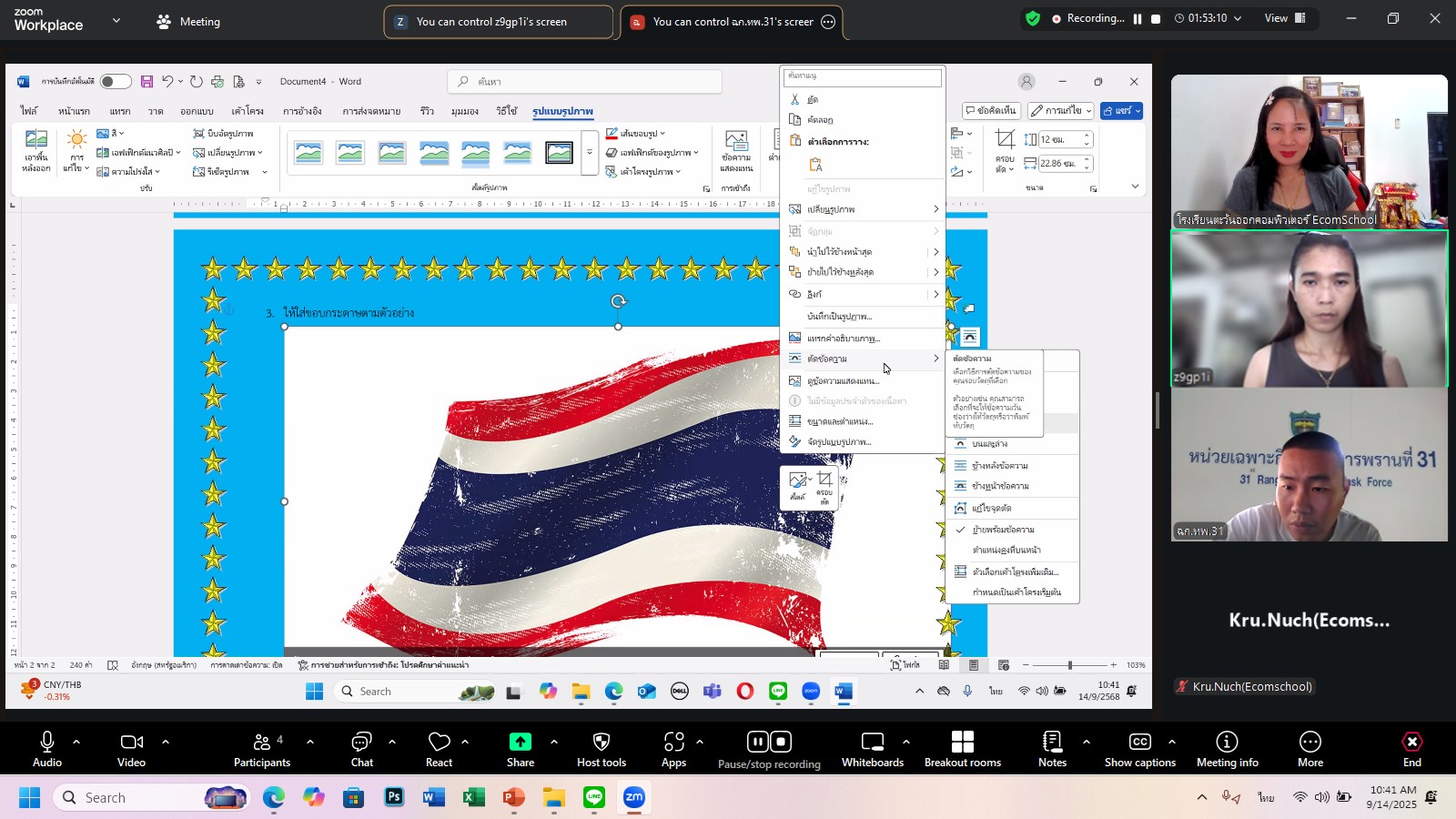Expand the Change Picture (เปลี่ยนรูปภาพ) submenu arrow
Image resolution: width=1456 pixels, height=819 pixels.
[935, 209]
